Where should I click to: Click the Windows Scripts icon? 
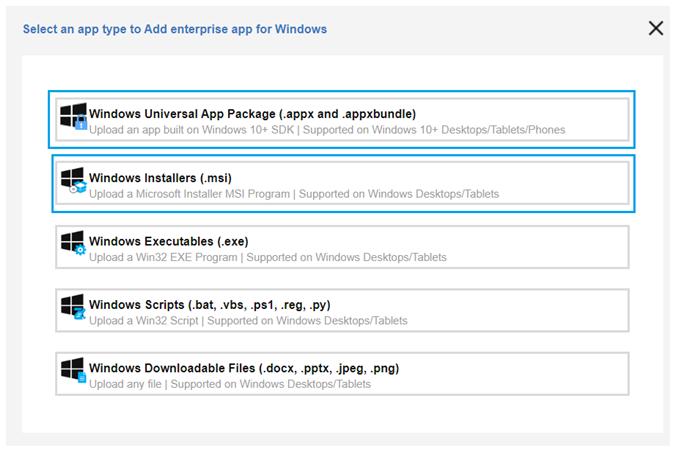pyautogui.click(x=73, y=307)
